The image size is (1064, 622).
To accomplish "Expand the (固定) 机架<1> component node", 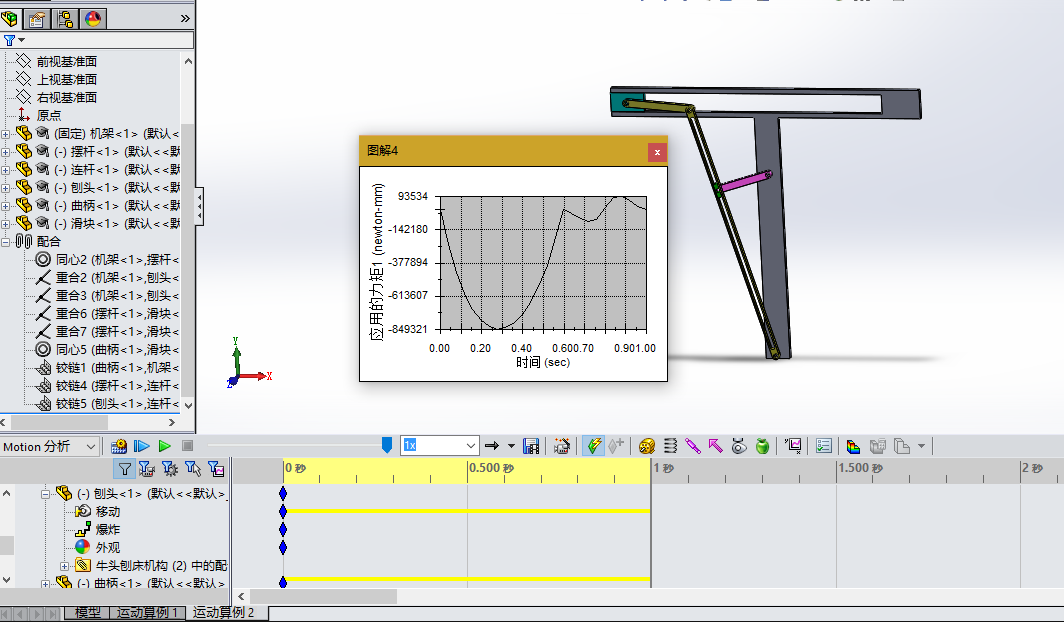I will (5, 134).
